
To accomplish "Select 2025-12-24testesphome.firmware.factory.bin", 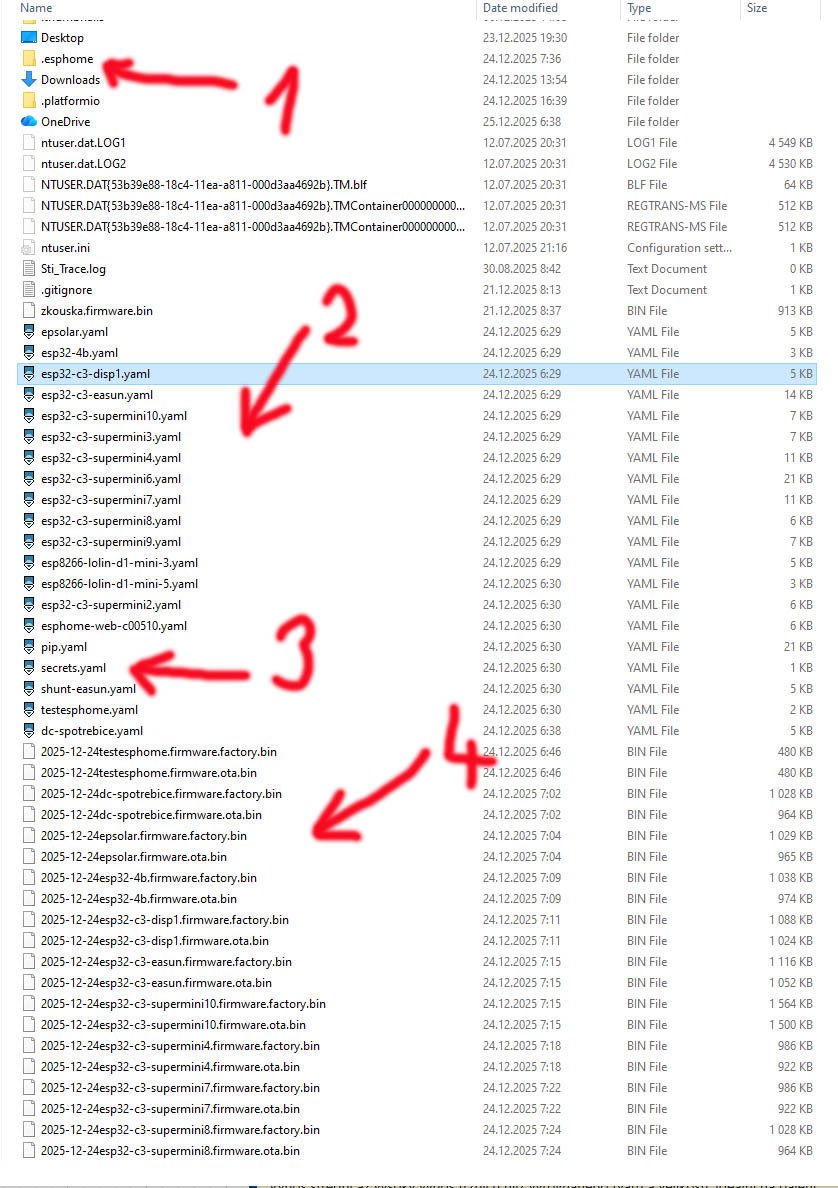I will [x=158, y=752].
